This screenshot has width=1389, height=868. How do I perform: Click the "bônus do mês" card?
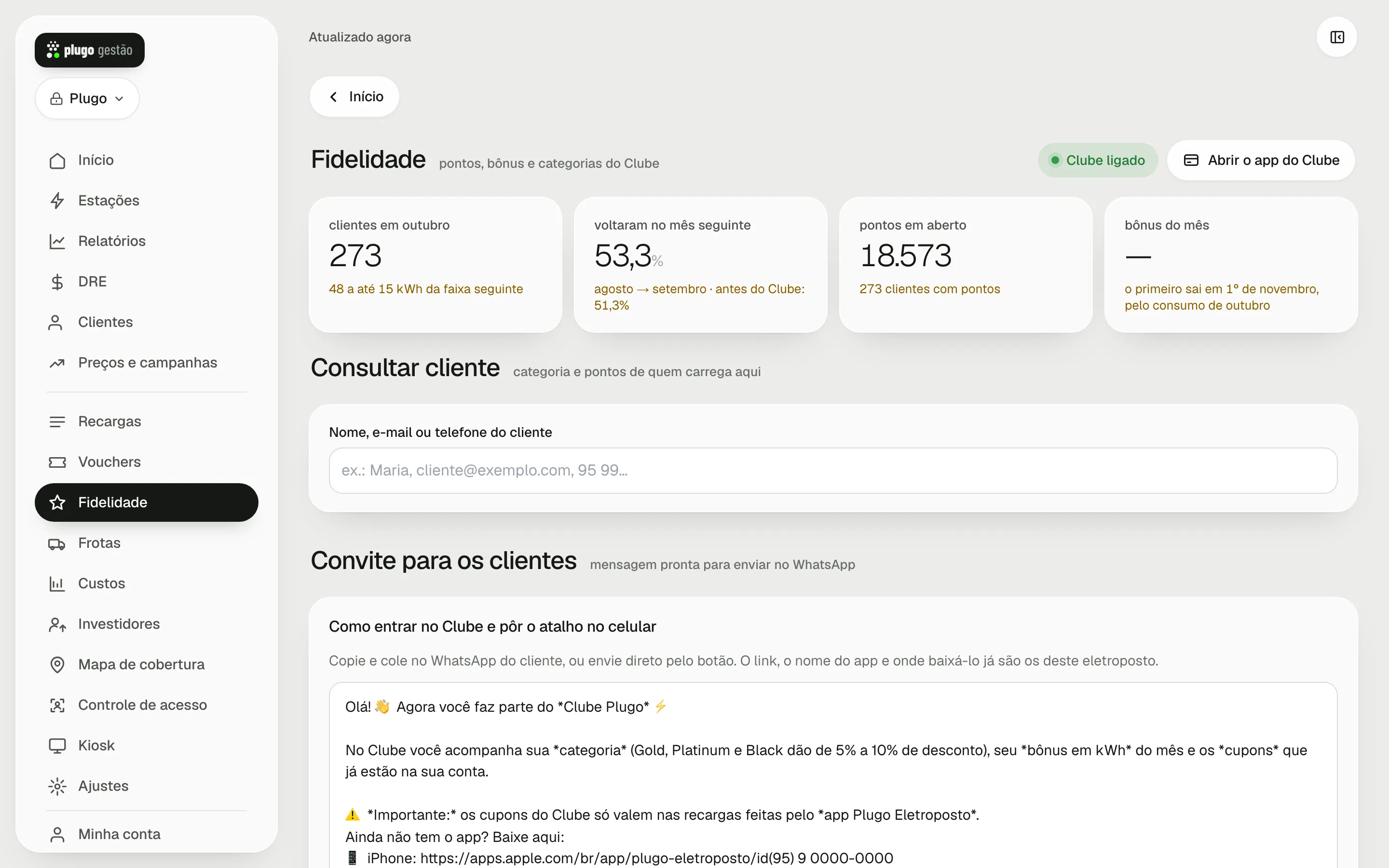[1231, 265]
